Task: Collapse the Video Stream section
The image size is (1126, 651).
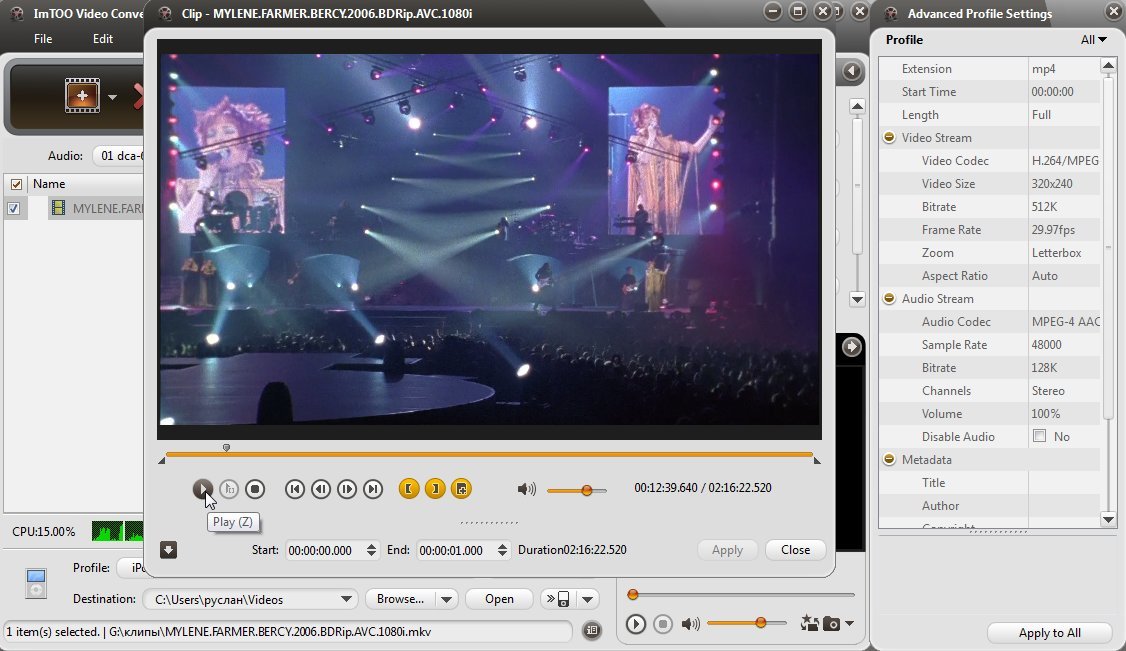Action: (889, 137)
